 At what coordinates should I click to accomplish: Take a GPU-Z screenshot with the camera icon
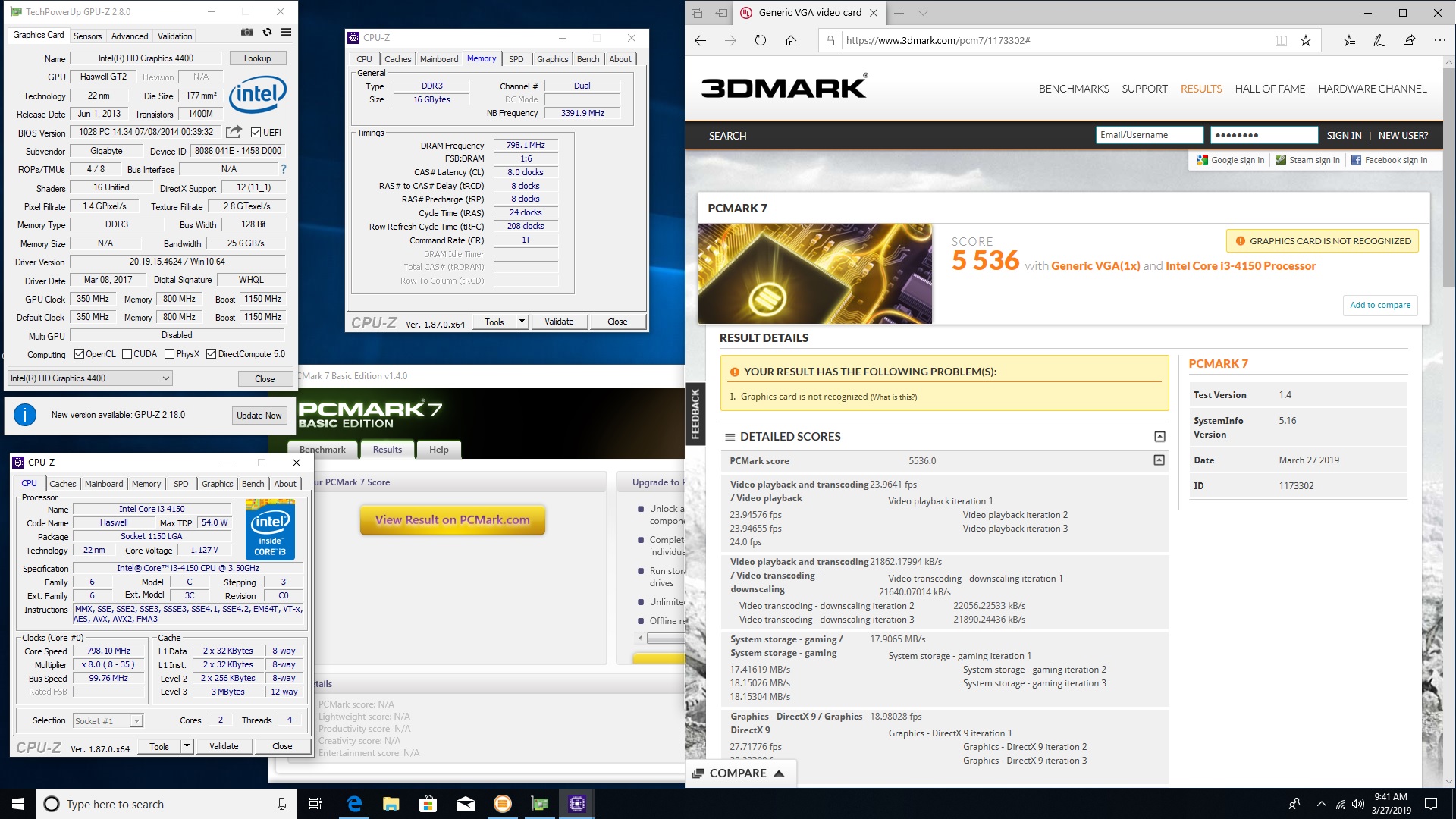[x=247, y=33]
